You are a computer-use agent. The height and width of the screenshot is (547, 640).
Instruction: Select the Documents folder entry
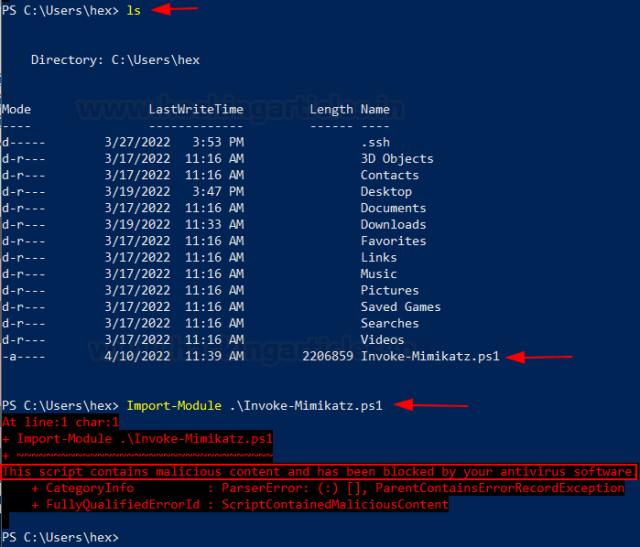click(393, 208)
